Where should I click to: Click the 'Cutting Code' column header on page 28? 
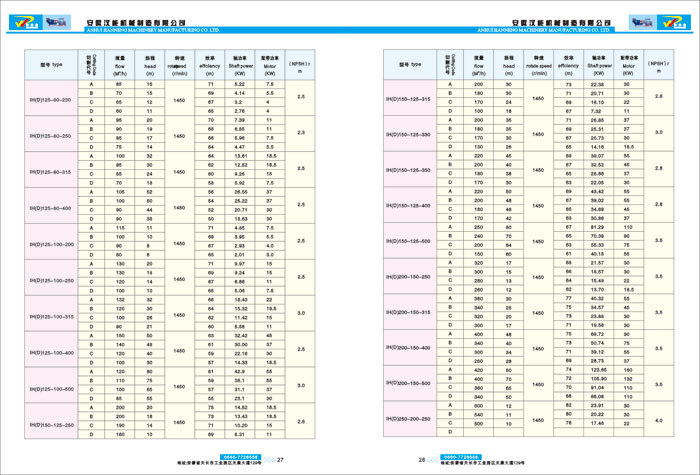pos(450,65)
